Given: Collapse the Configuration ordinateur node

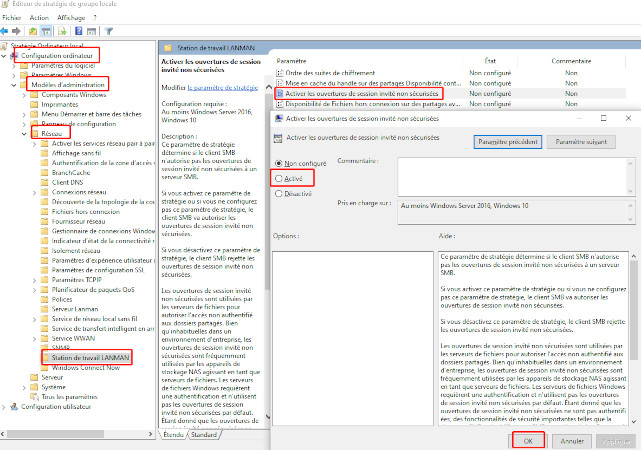Looking at the screenshot, I should (x=4, y=56).
